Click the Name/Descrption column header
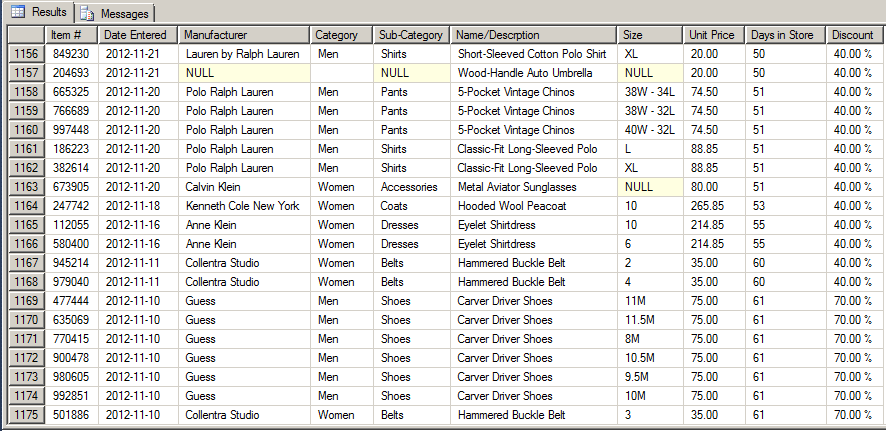 pyautogui.click(x=534, y=35)
